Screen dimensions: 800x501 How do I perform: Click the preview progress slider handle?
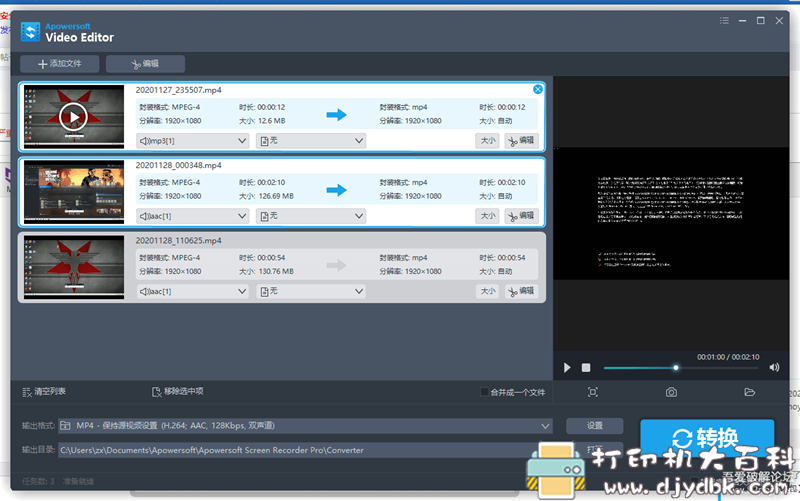click(676, 367)
